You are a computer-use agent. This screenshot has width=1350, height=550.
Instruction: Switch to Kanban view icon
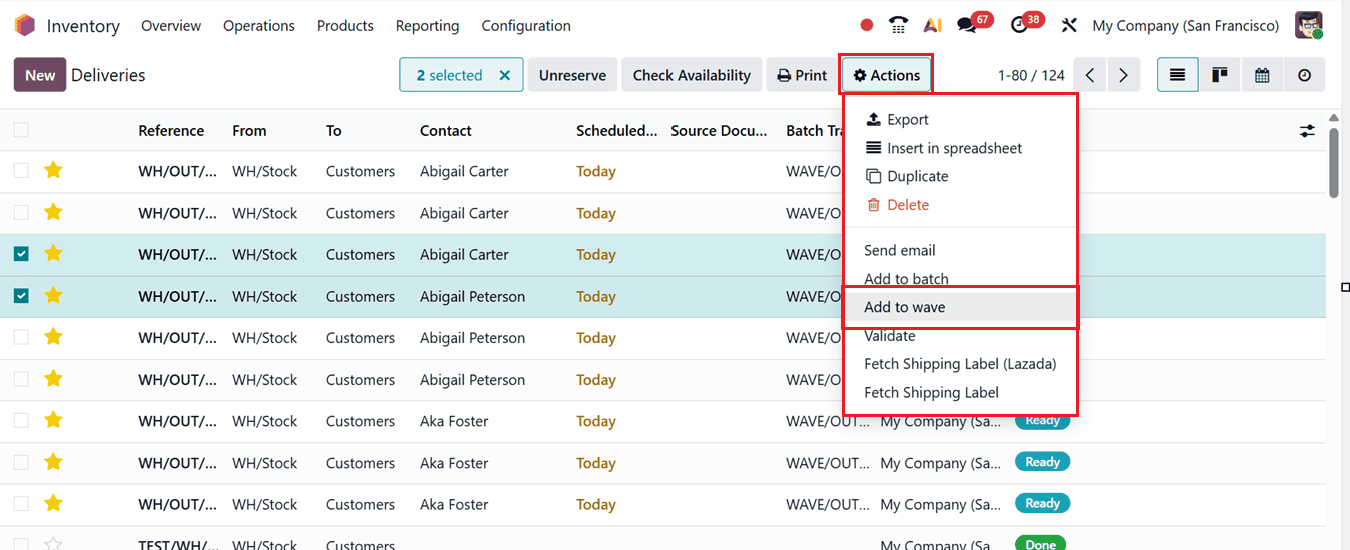[x=1220, y=75]
